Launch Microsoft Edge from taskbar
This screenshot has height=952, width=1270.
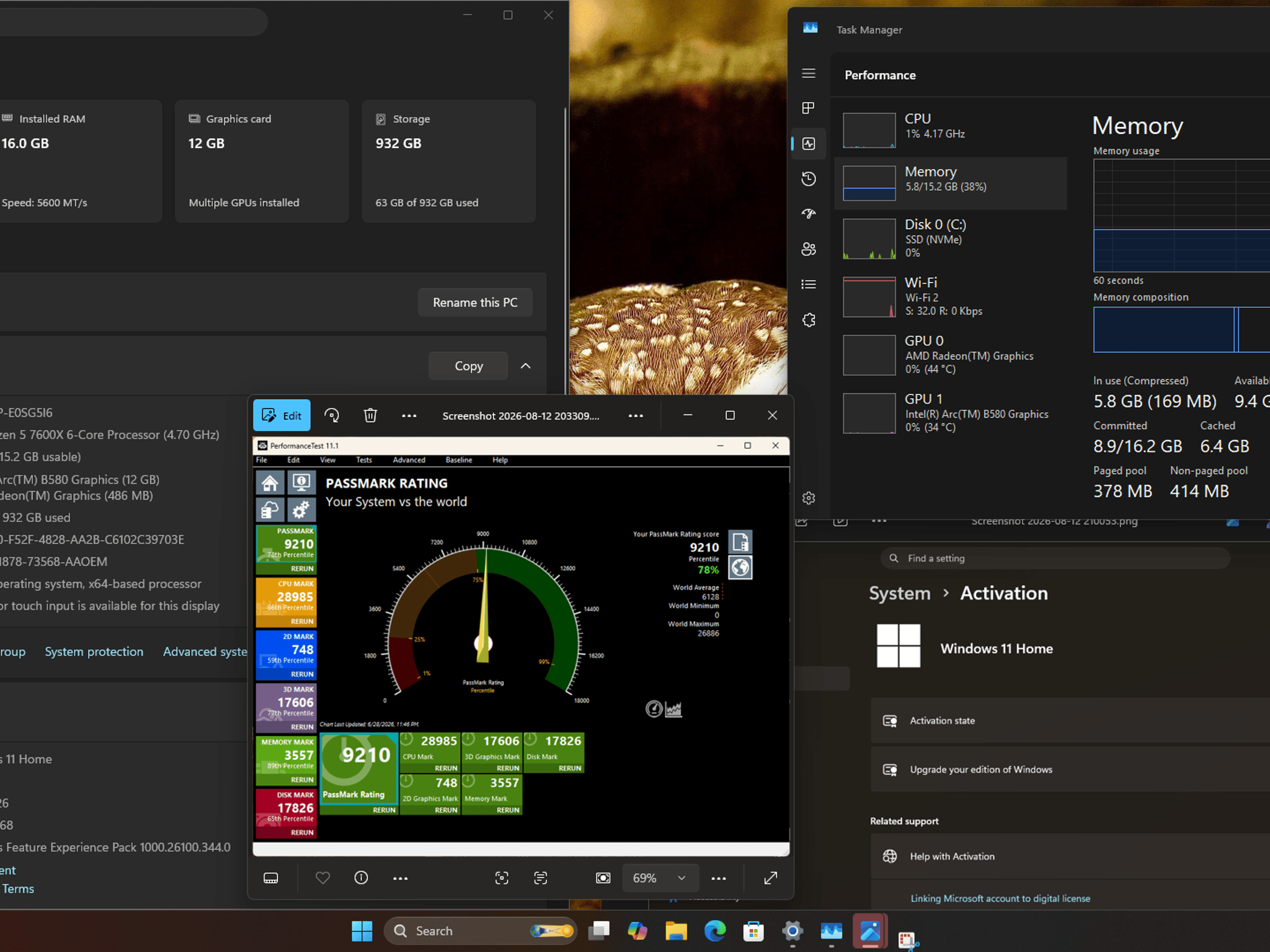pyautogui.click(x=715, y=930)
